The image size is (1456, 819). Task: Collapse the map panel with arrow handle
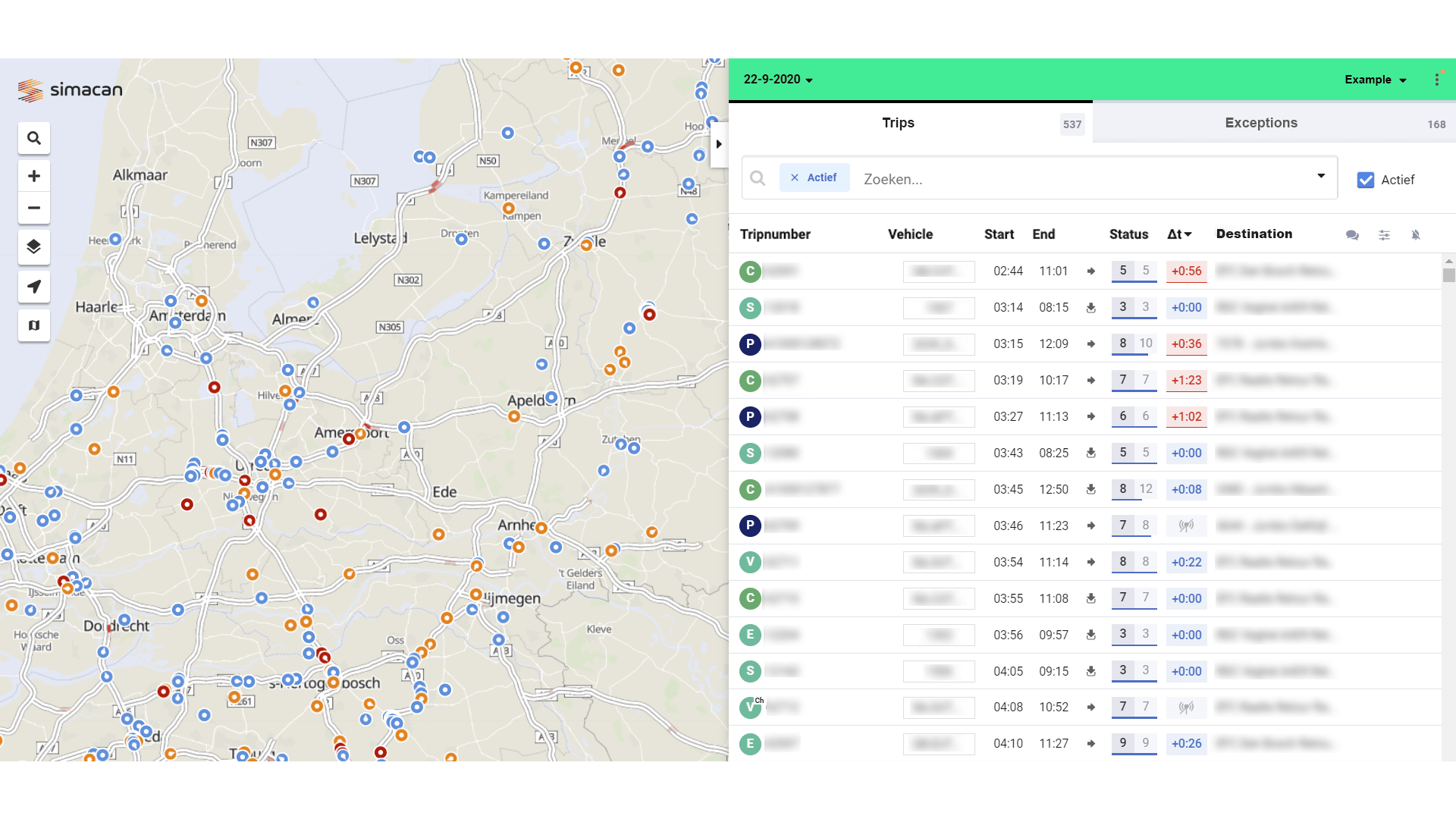click(x=719, y=144)
